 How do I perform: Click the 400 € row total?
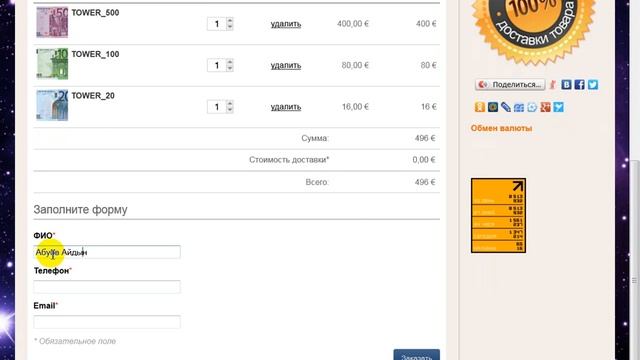426,24
